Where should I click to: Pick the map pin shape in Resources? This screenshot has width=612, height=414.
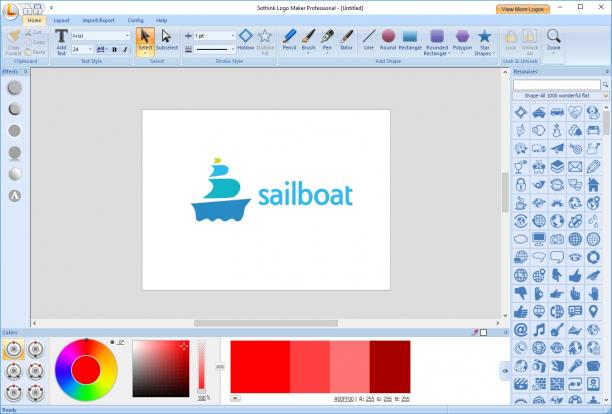coord(593,311)
